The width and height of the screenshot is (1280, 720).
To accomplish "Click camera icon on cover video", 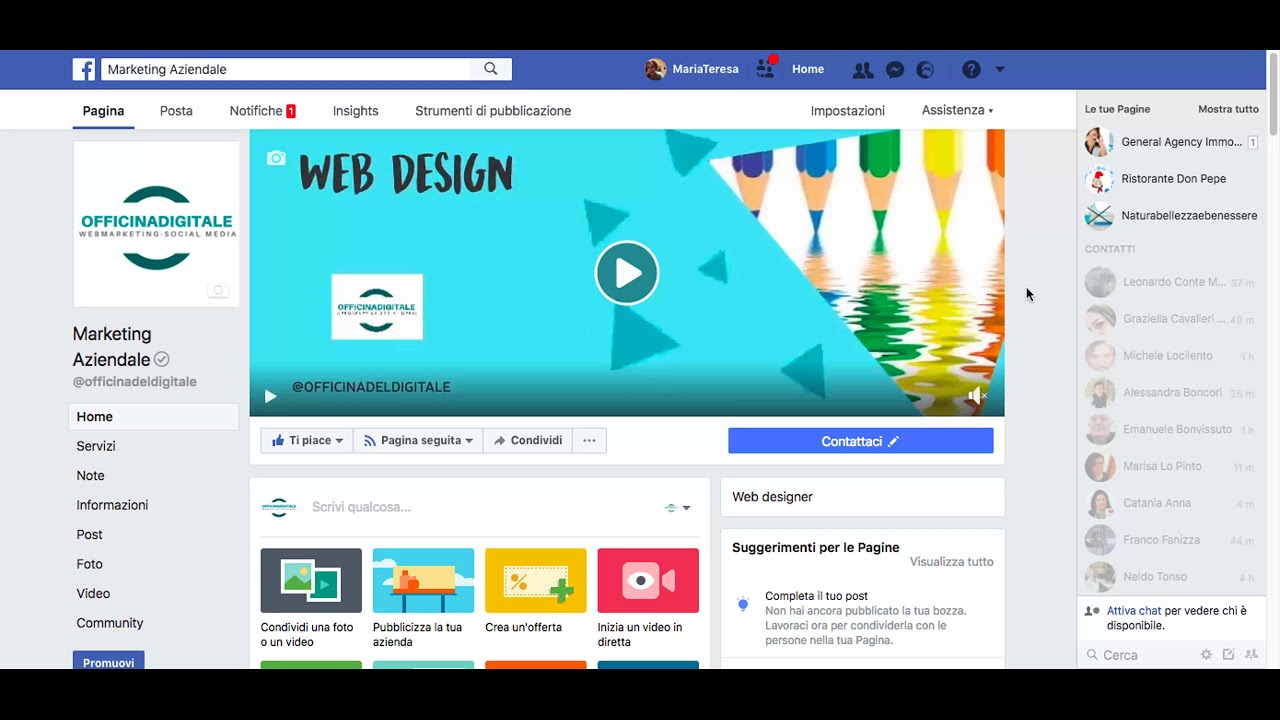I will tap(276, 158).
